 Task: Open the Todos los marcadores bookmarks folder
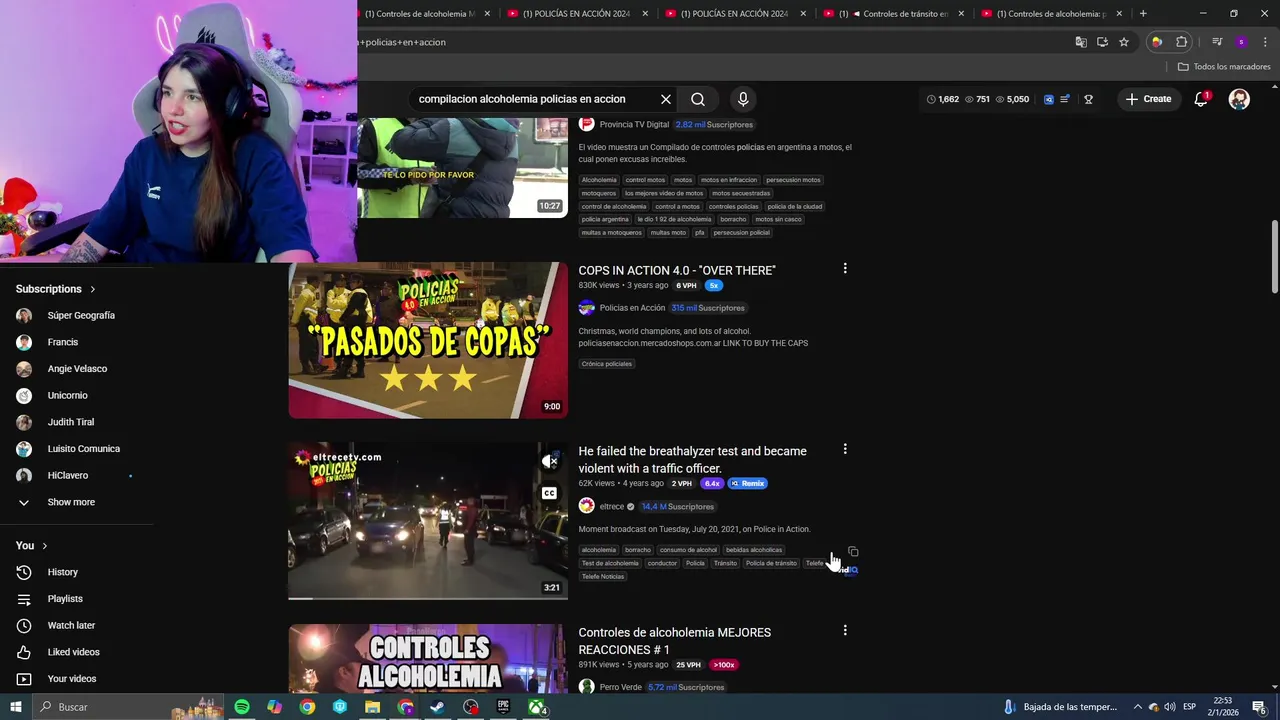coord(1224,67)
